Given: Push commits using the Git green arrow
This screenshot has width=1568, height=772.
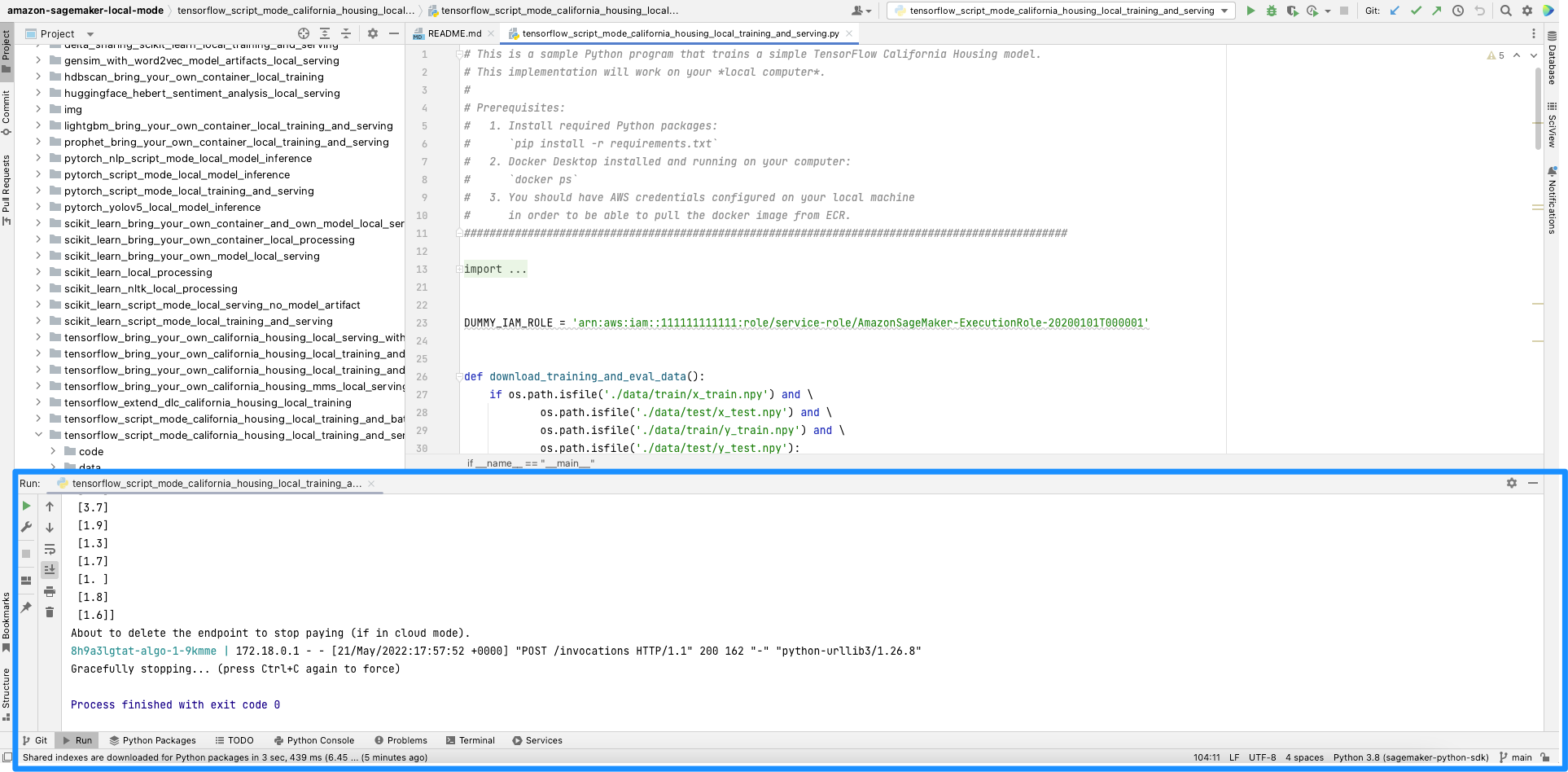Looking at the screenshot, I should 1437,11.
